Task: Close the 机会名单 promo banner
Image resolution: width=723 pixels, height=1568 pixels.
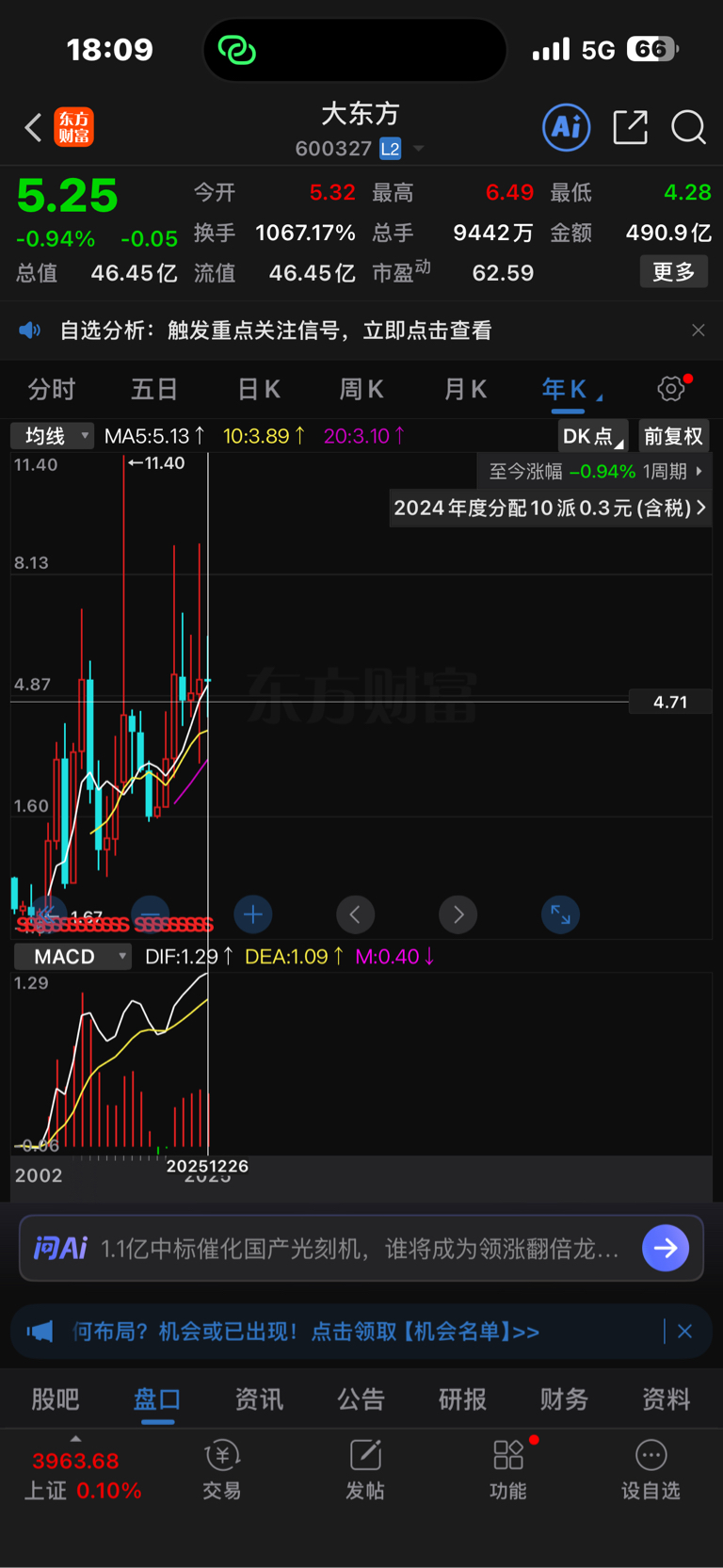Action: tap(685, 1332)
